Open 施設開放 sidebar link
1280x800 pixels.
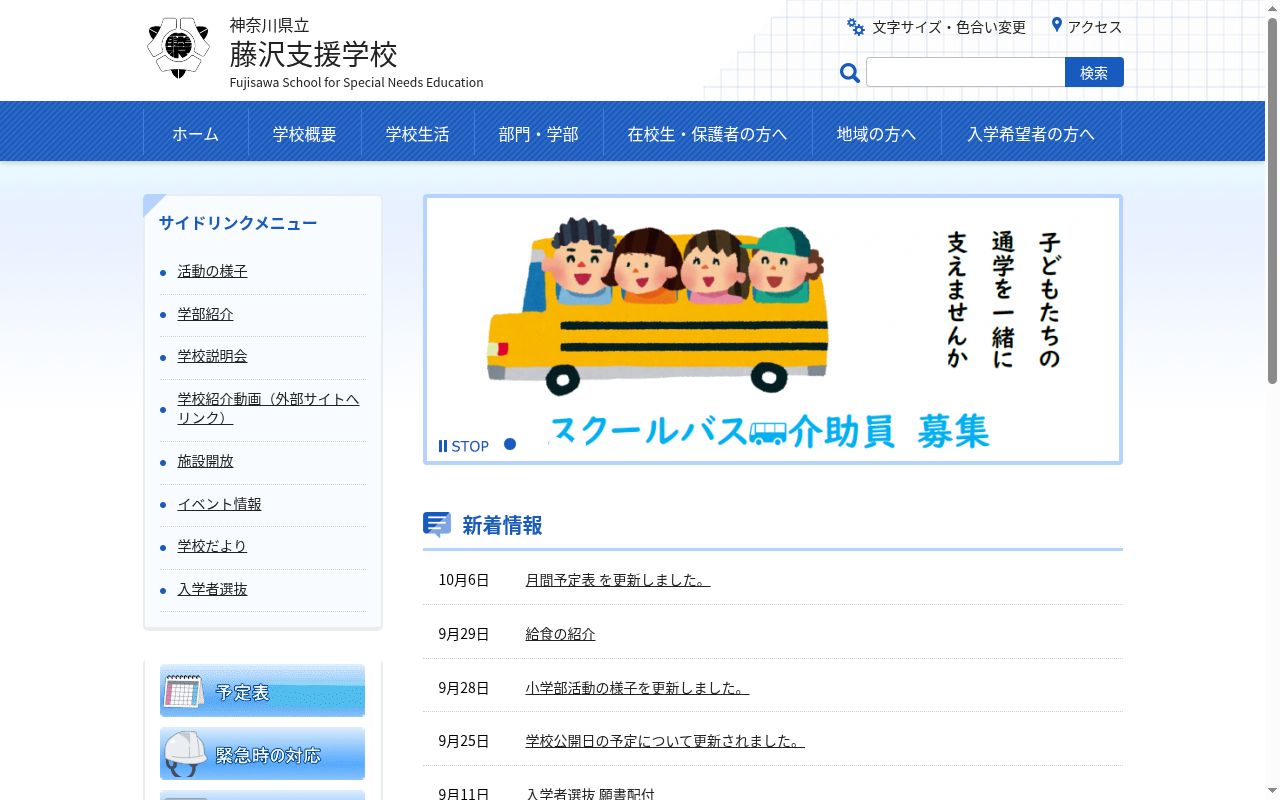tap(206, 461)
